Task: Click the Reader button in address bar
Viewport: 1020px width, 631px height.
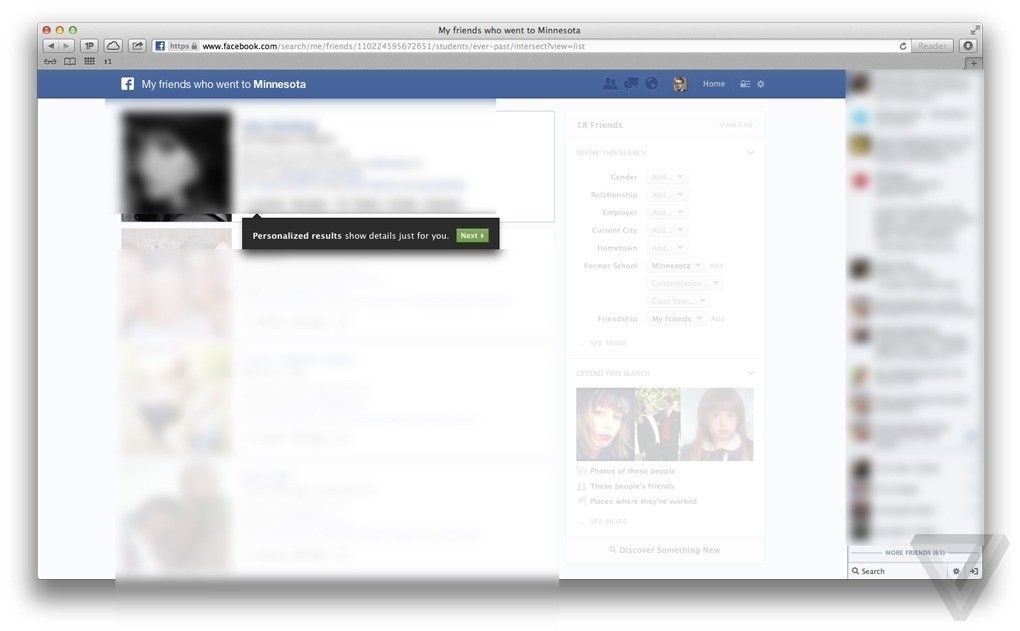Action: tap(932, 46)
